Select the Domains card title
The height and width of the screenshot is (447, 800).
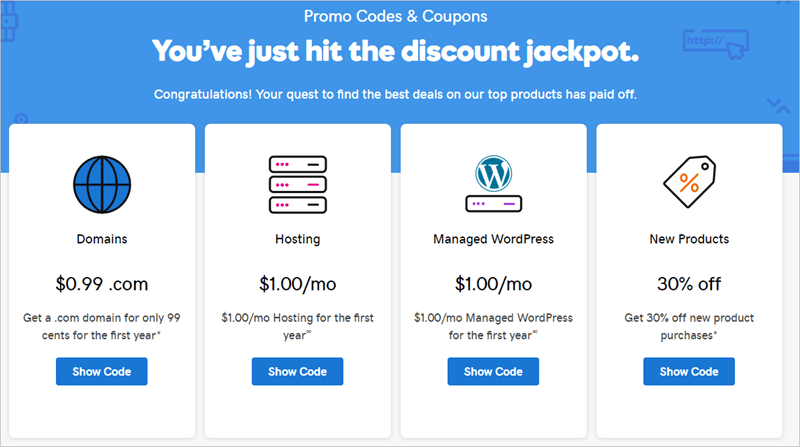pyautogui.click(x=102, y=239)
